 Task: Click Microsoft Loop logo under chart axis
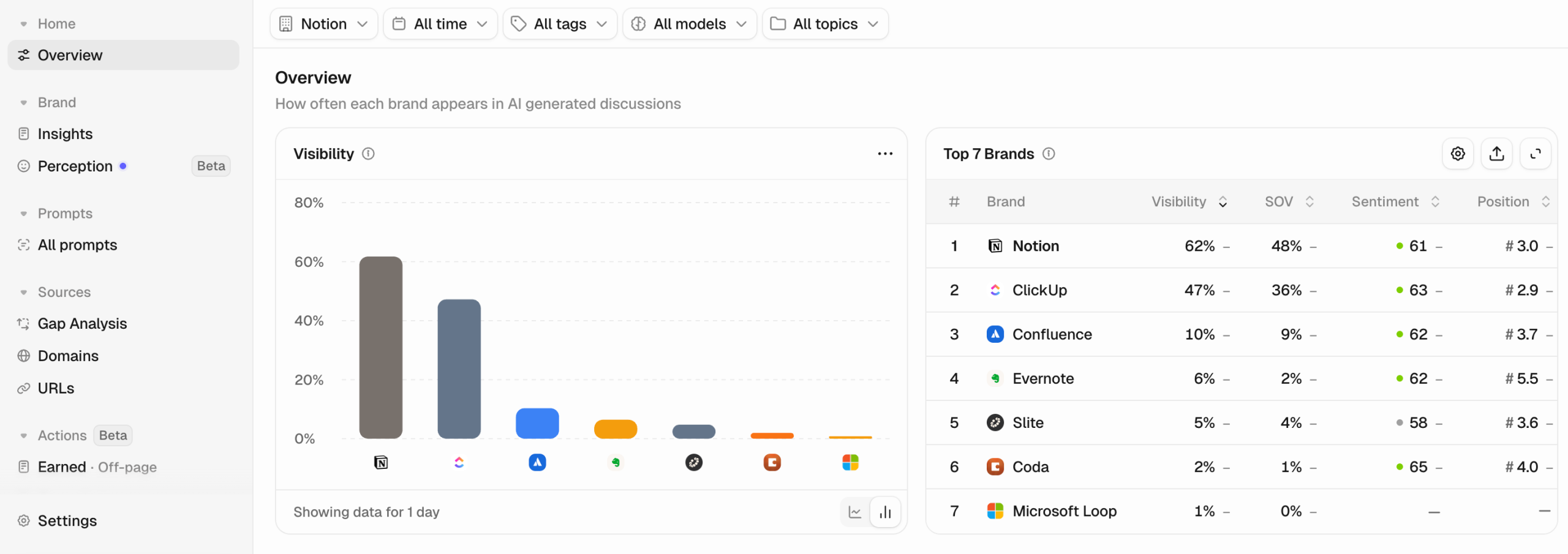(x=851, y=462)
